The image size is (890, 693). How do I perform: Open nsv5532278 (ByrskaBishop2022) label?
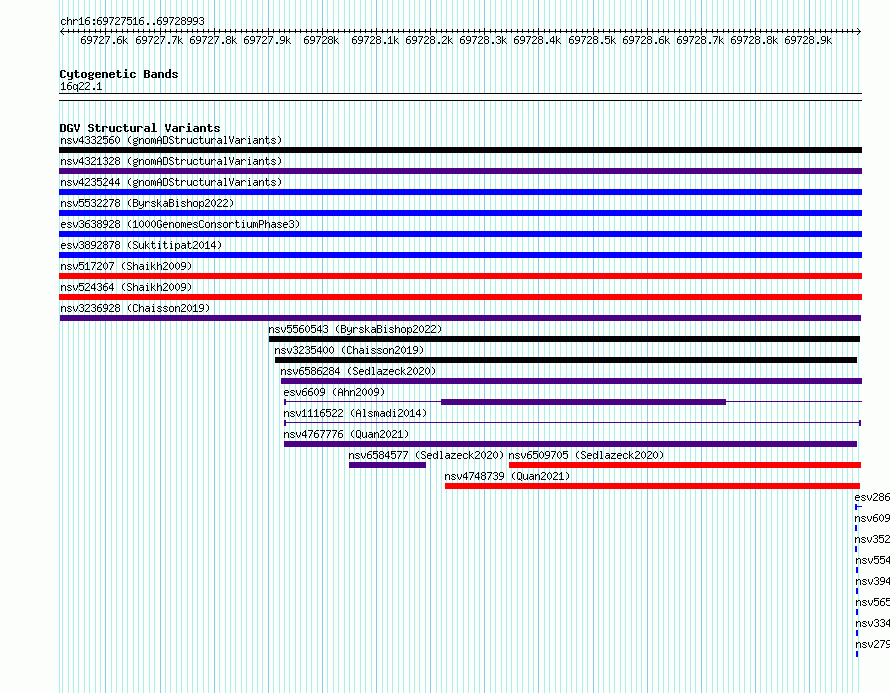pyautogui.click(x=147, y=203)
